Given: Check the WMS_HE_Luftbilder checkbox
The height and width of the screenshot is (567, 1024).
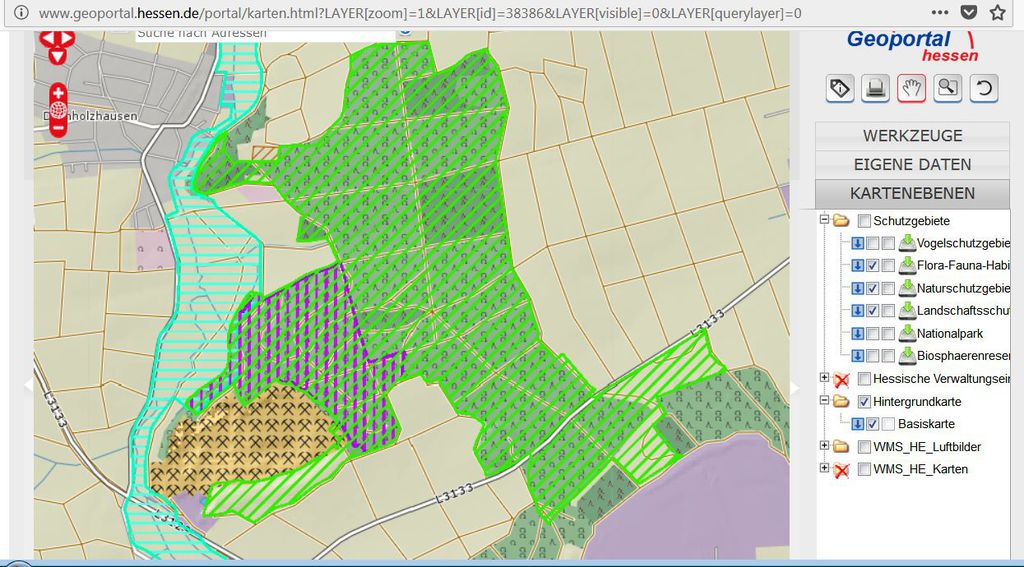Looking at the screenshot, I should pos(865,446).
